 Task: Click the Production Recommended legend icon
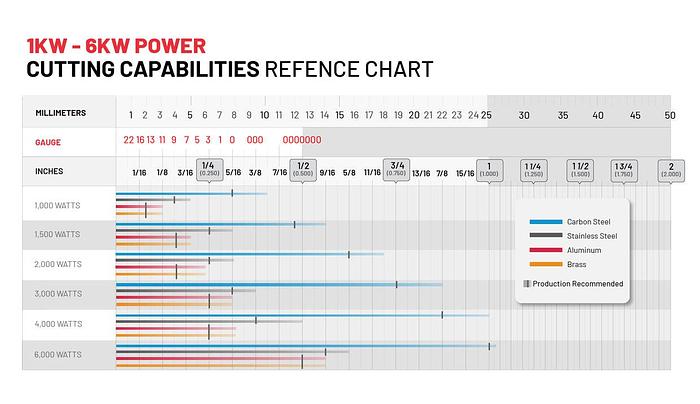click(x=526, y=284)
